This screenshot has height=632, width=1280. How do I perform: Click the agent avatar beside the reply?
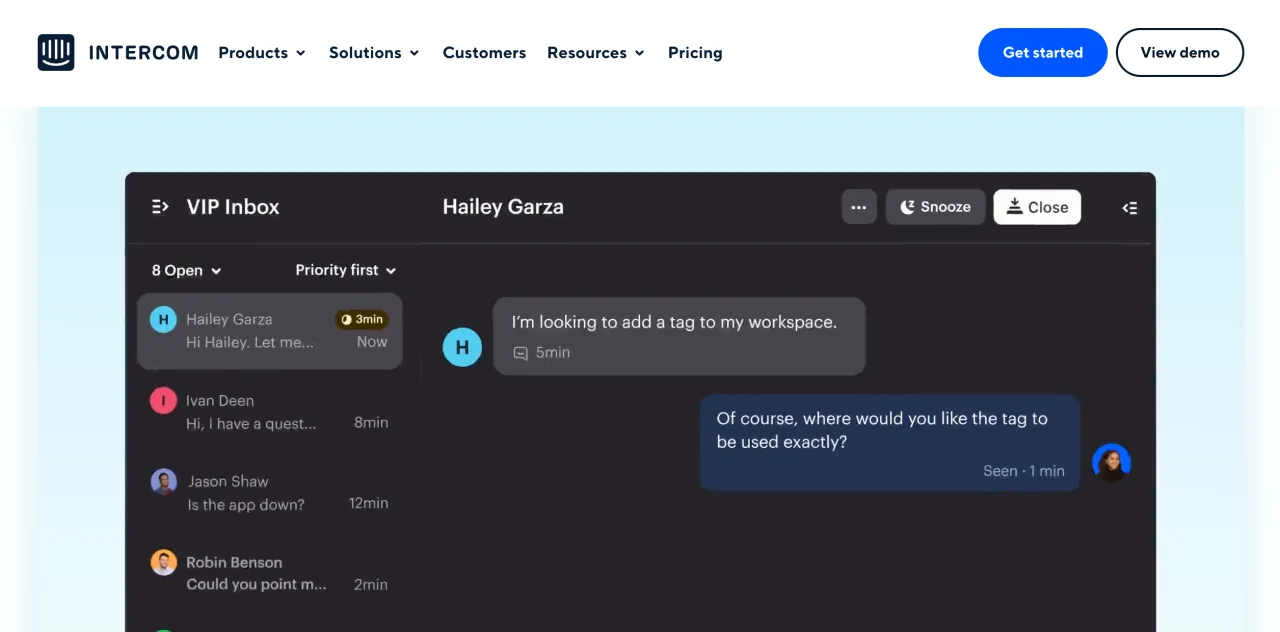[x=1111, y=463]
